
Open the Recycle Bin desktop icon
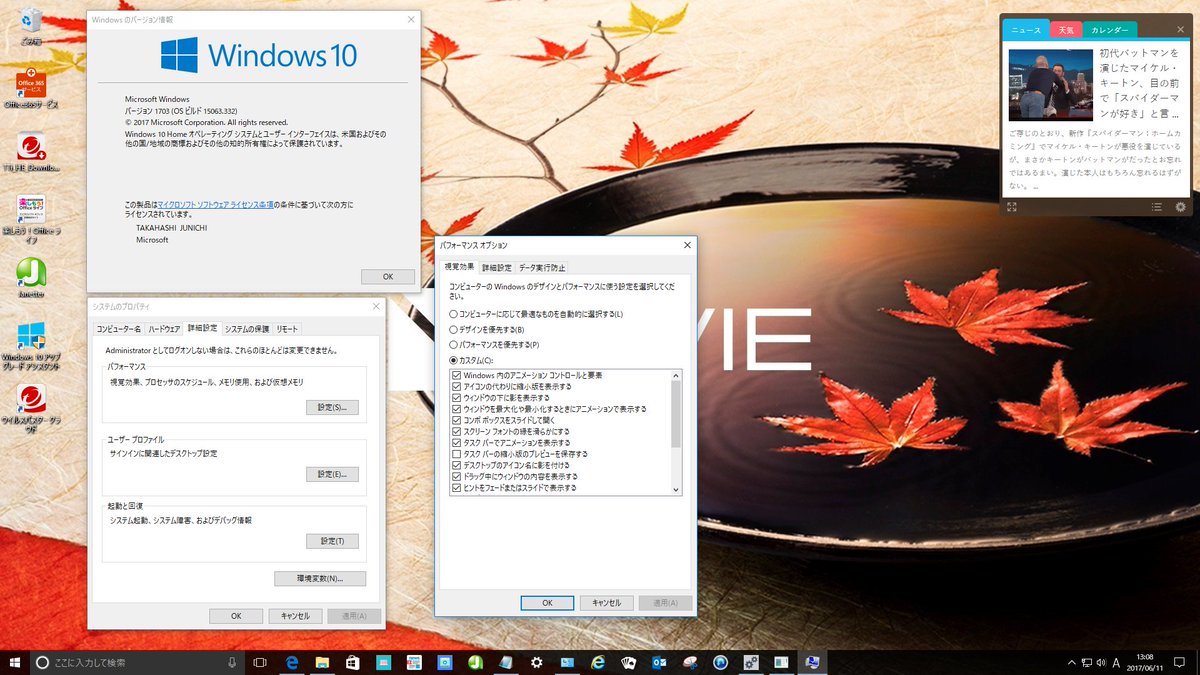(x=31, y=25)
